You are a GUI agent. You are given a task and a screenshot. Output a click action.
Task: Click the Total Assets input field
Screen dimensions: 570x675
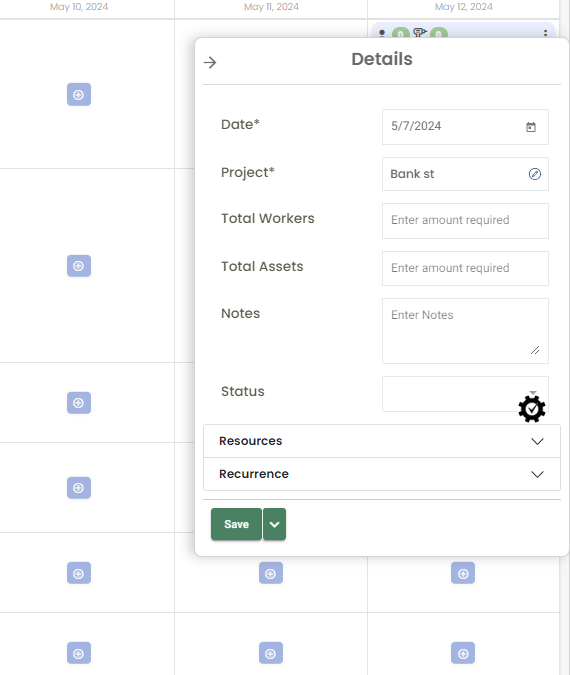[465, 269]
